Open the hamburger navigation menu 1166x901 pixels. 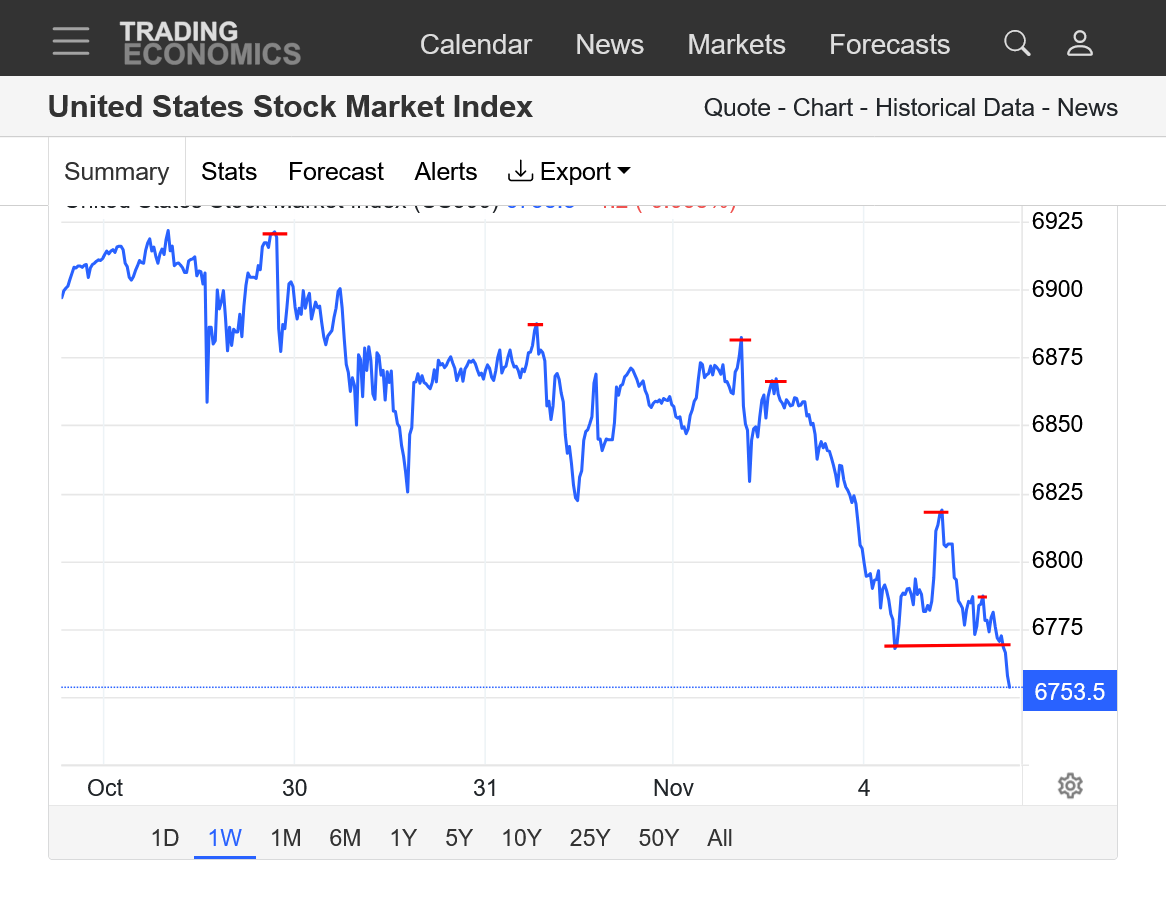[71, 42]
